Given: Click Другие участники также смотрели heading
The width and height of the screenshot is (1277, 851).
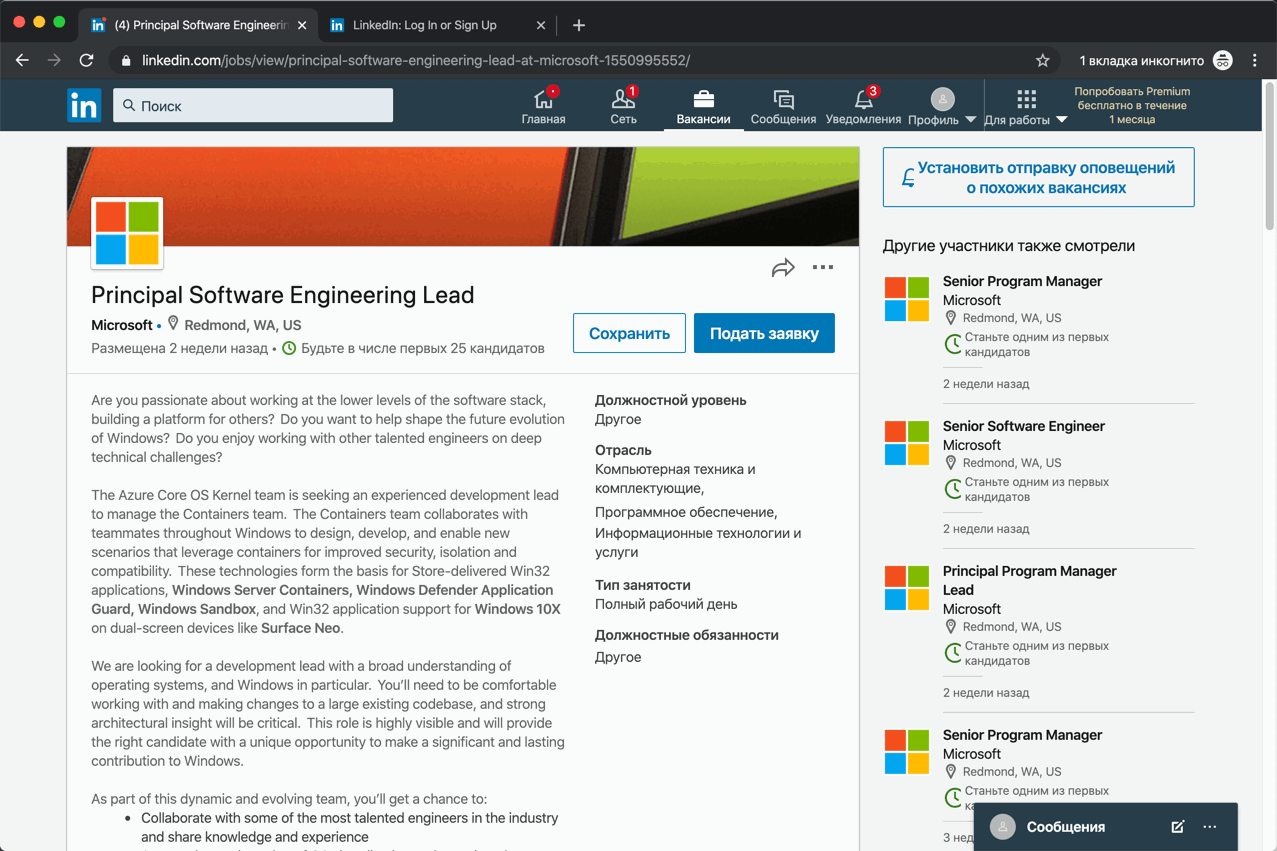Looking at the screenshot, I should coord(1009,246).
